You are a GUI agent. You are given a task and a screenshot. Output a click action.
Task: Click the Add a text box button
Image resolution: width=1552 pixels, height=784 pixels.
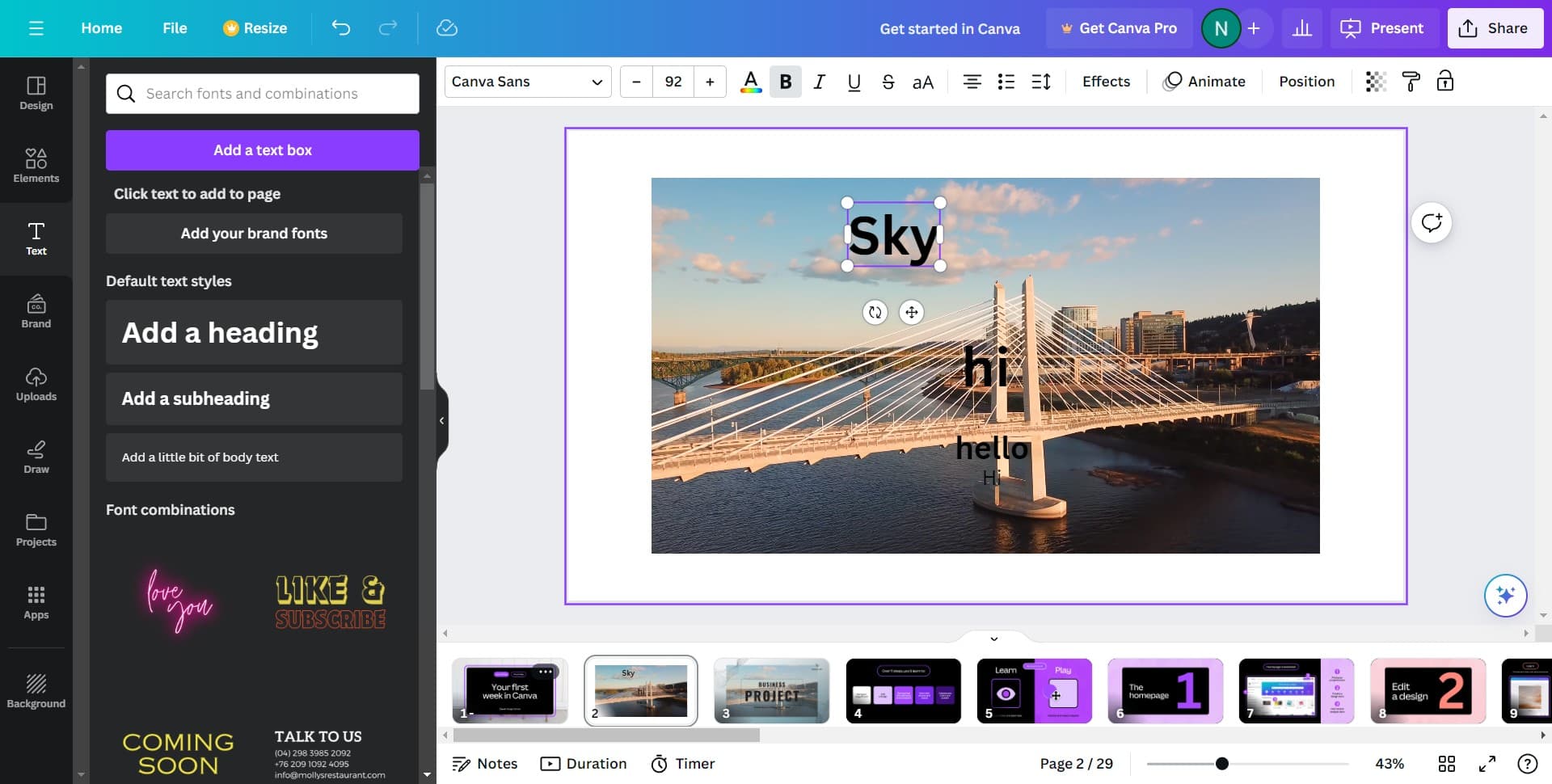tap(262, 150)
